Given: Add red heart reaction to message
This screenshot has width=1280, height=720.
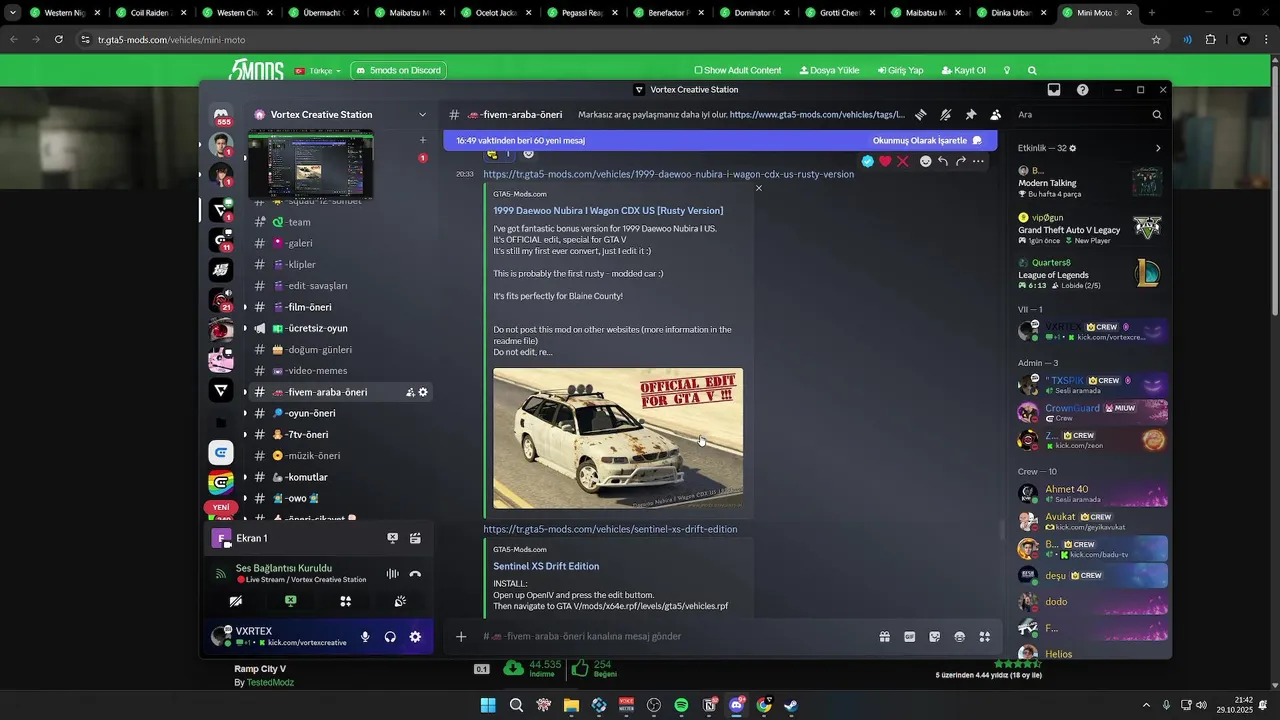Looking at the screenshot, I should [885, 161].
